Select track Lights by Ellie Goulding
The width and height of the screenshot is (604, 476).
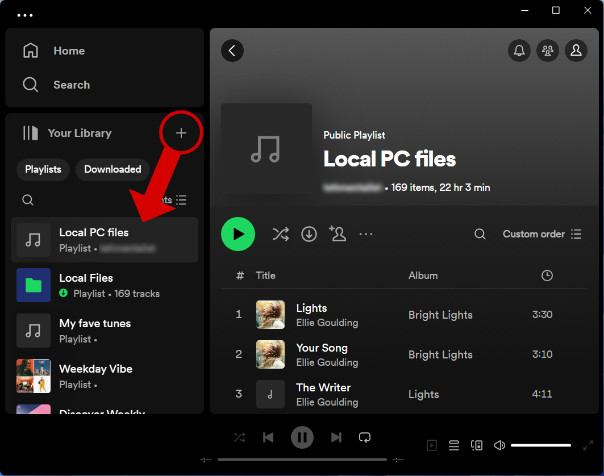(404, 315)
